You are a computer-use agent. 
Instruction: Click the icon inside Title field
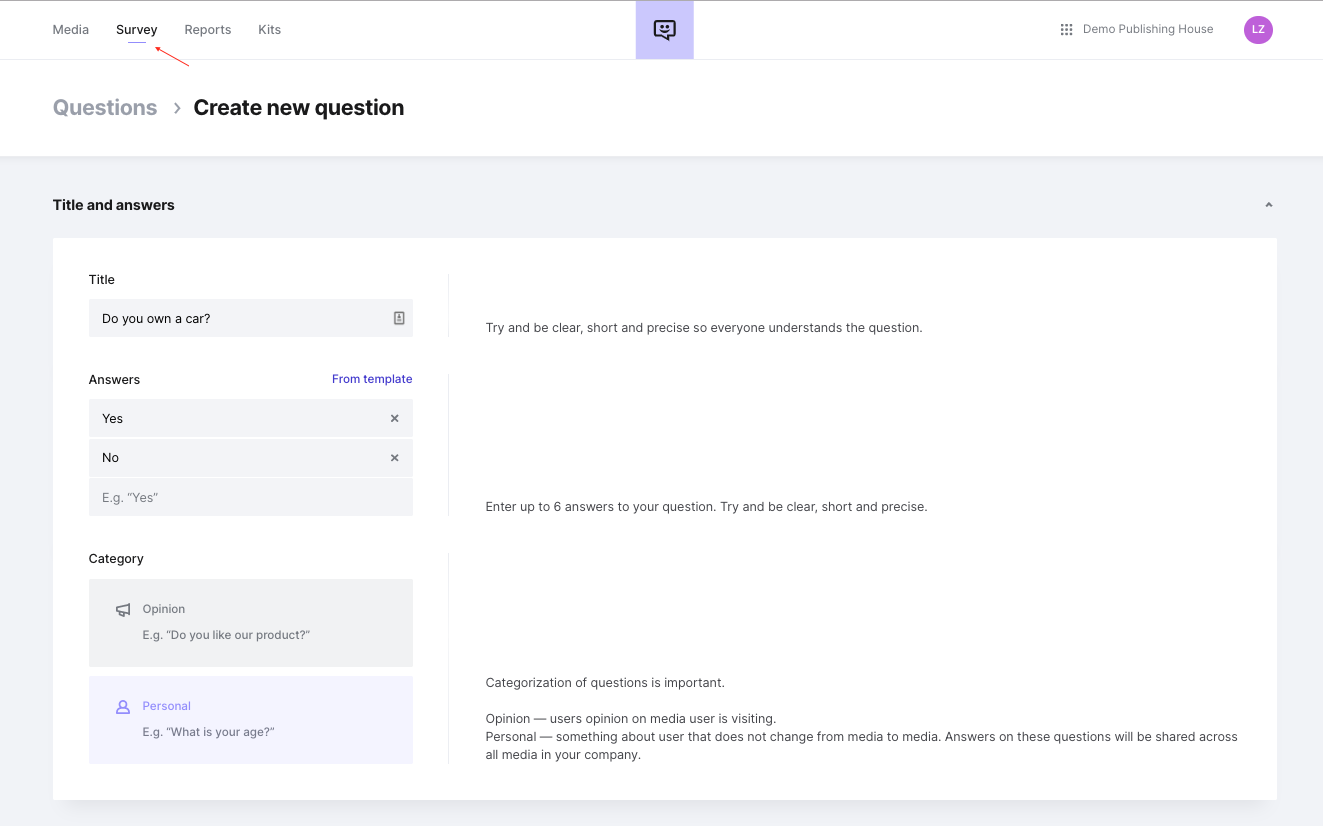click(x=399, y=318)
